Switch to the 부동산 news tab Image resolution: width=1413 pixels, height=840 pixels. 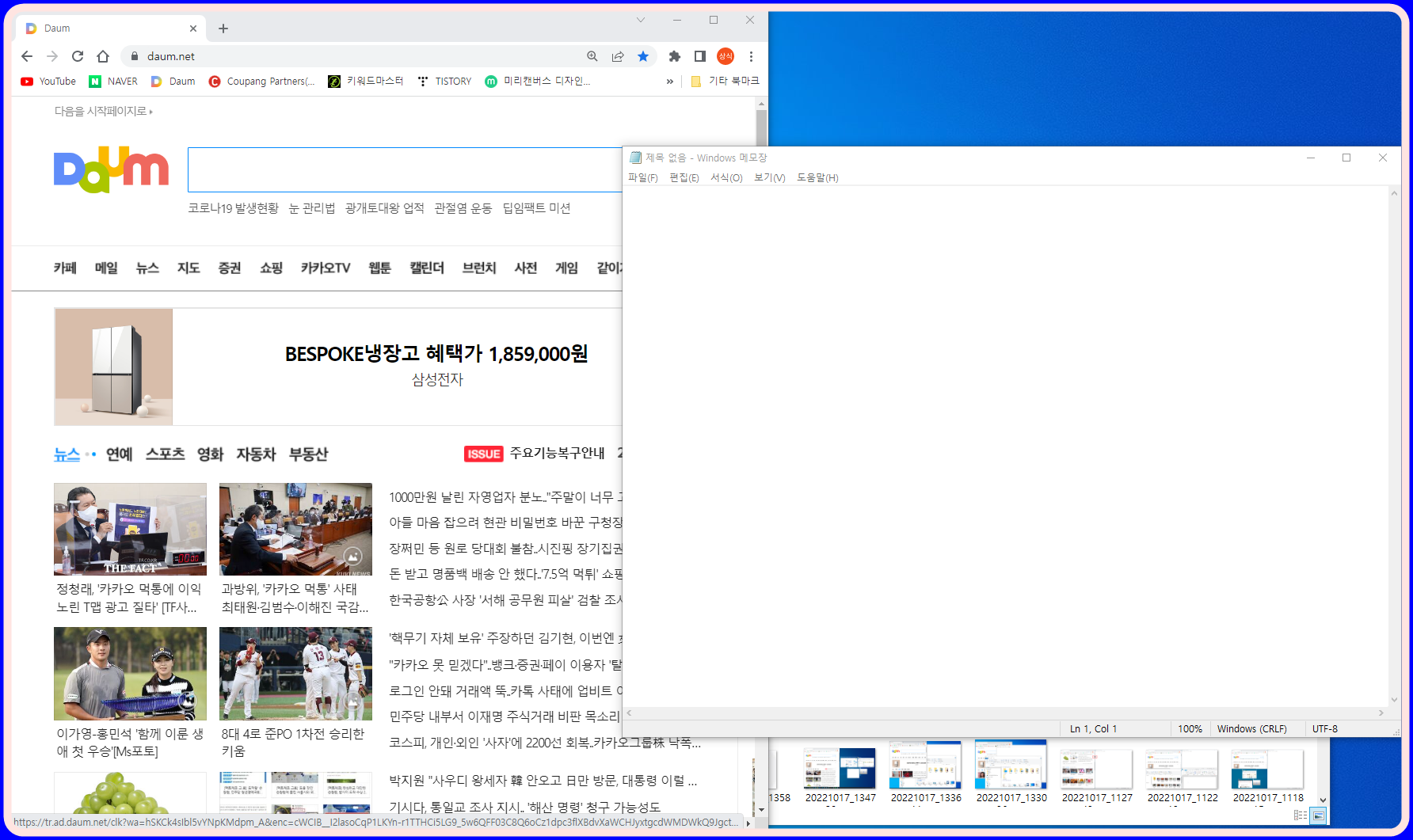308,454
